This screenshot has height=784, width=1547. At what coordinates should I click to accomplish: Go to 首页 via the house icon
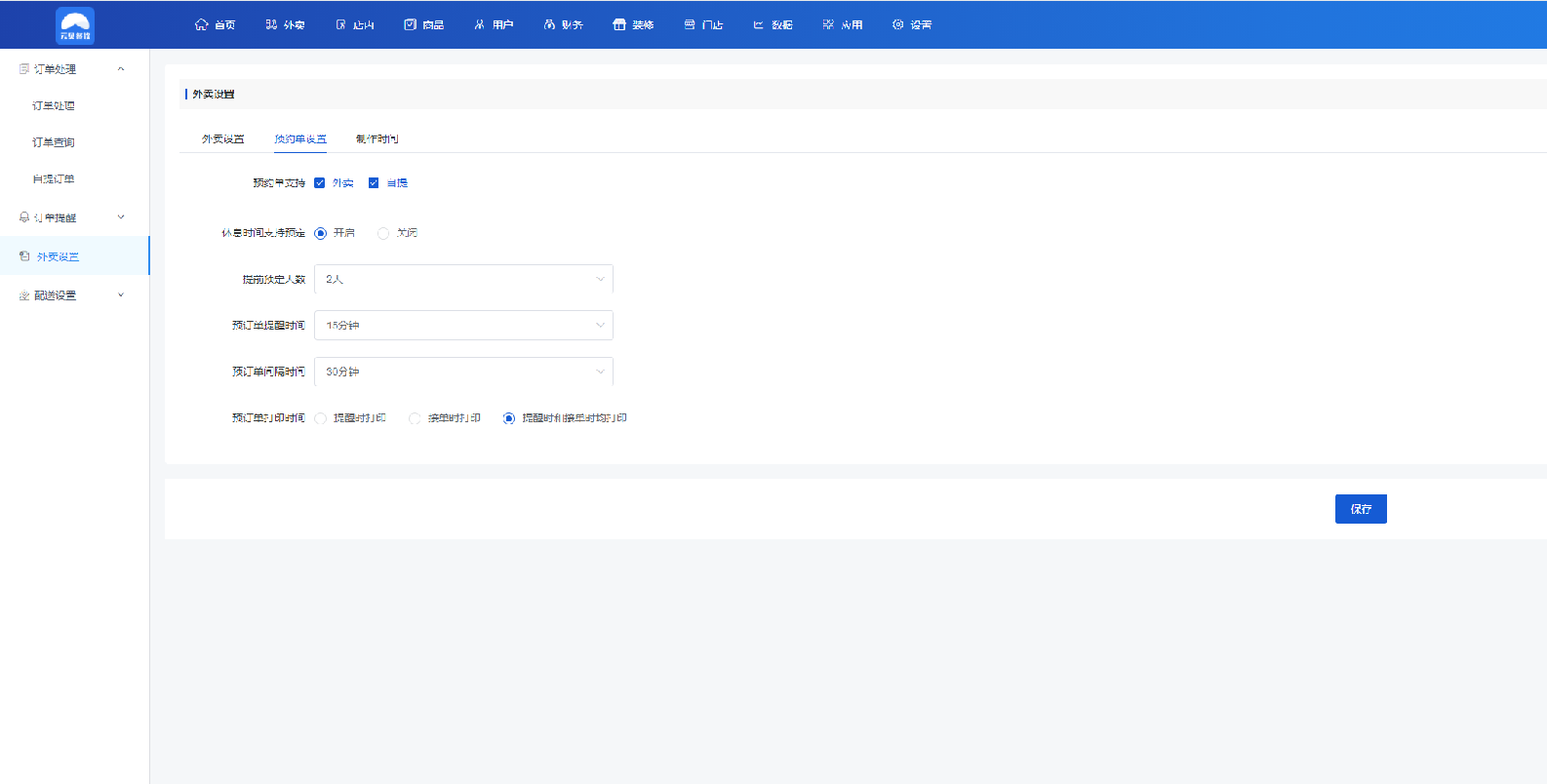[x=202, y=24]
